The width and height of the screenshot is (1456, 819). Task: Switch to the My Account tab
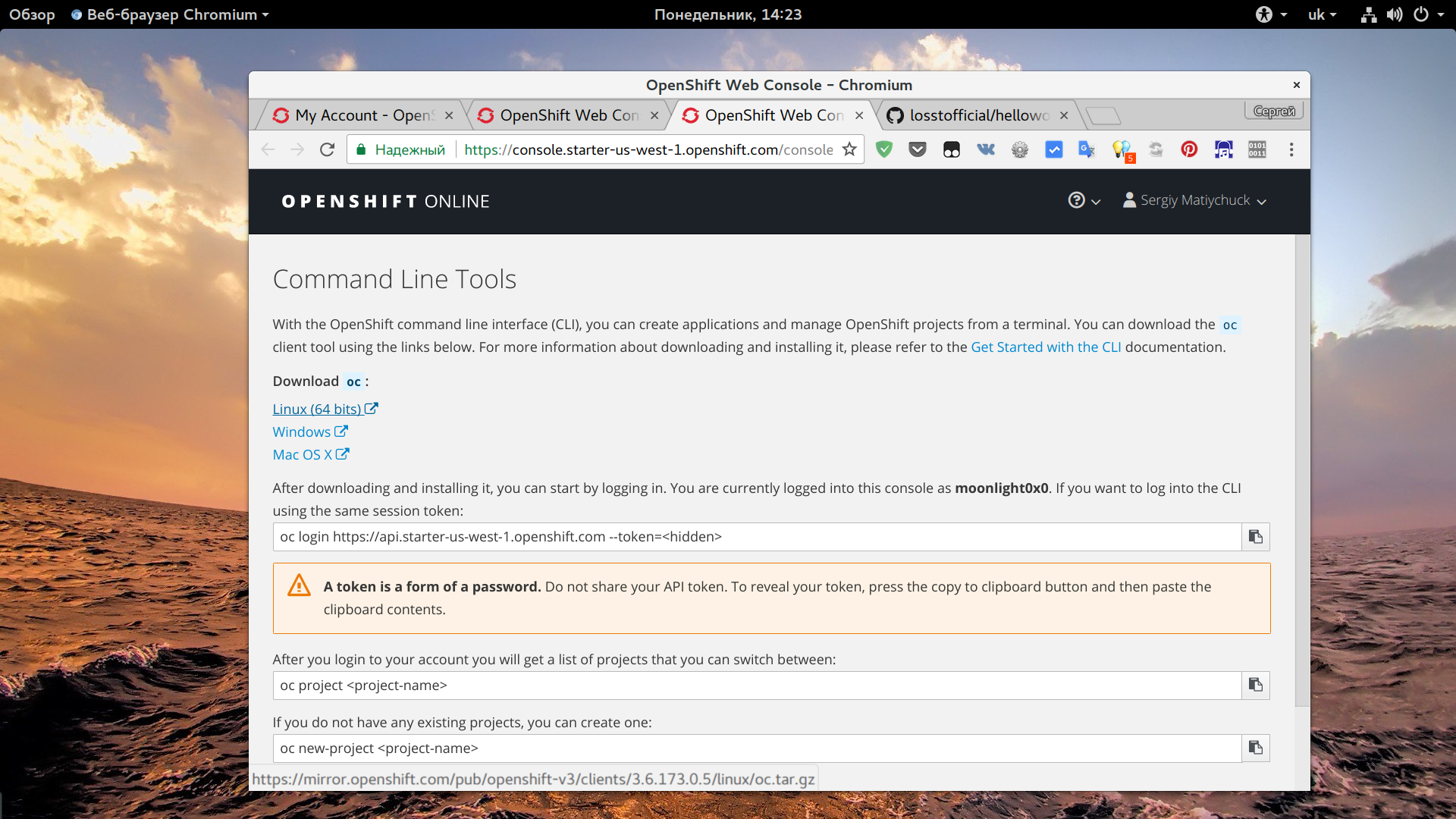362,115
